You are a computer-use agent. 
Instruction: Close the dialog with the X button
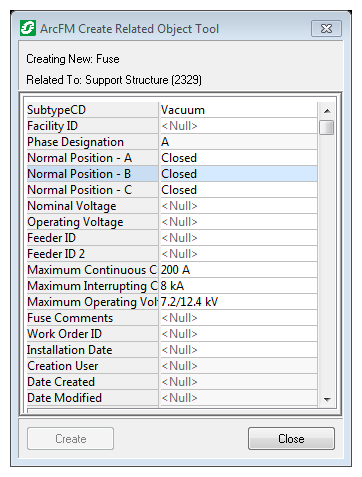point(326,29)
